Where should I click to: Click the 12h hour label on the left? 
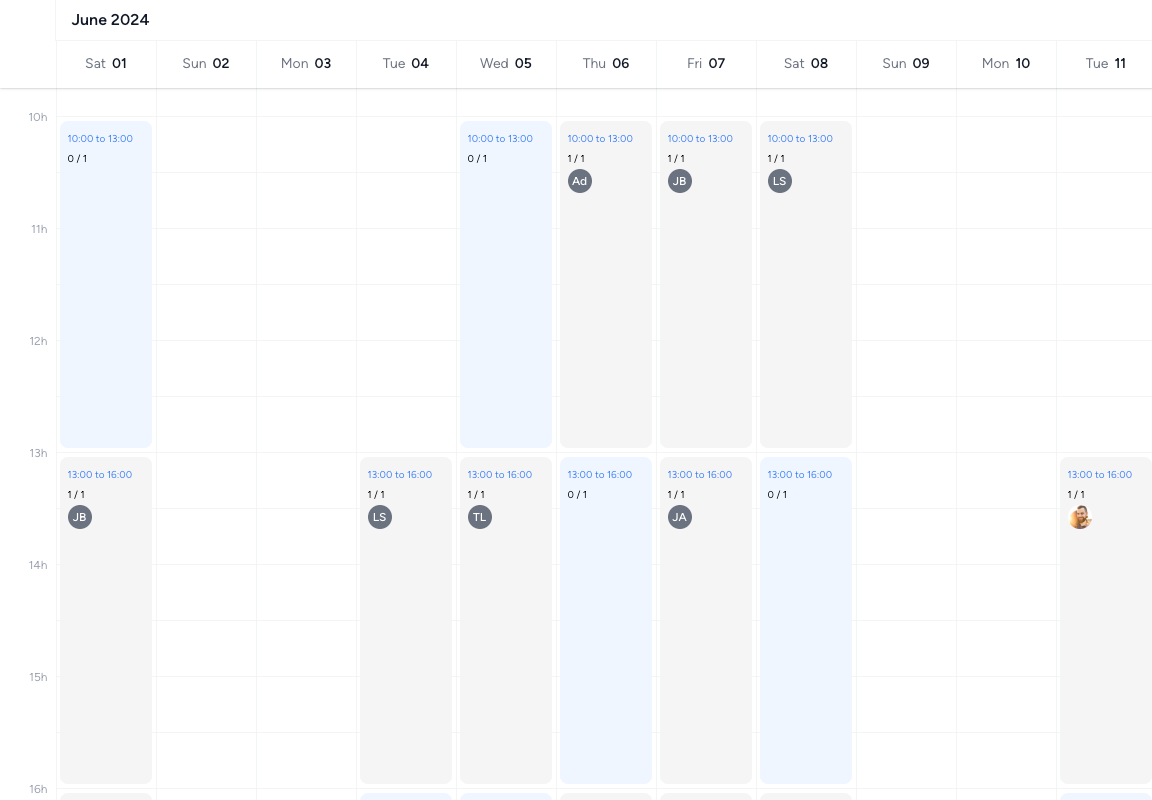click(38, 341)
